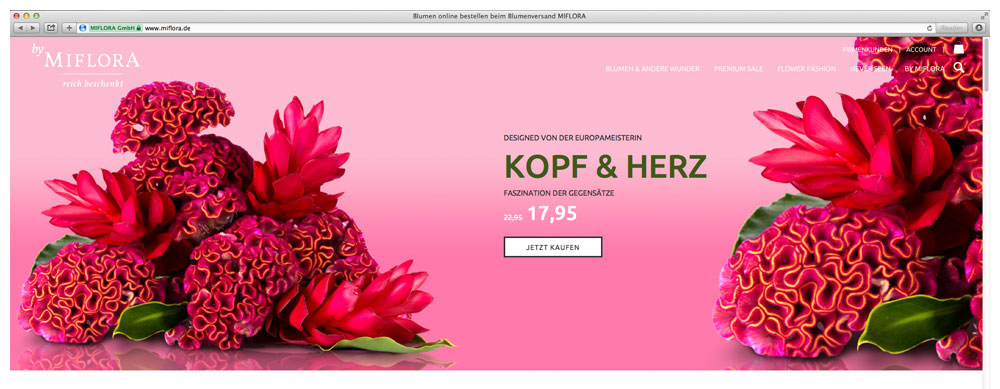Click the KOPF & HERZ headline
The height and width of the screenshot is (389, 1000).
click(605, 167)
